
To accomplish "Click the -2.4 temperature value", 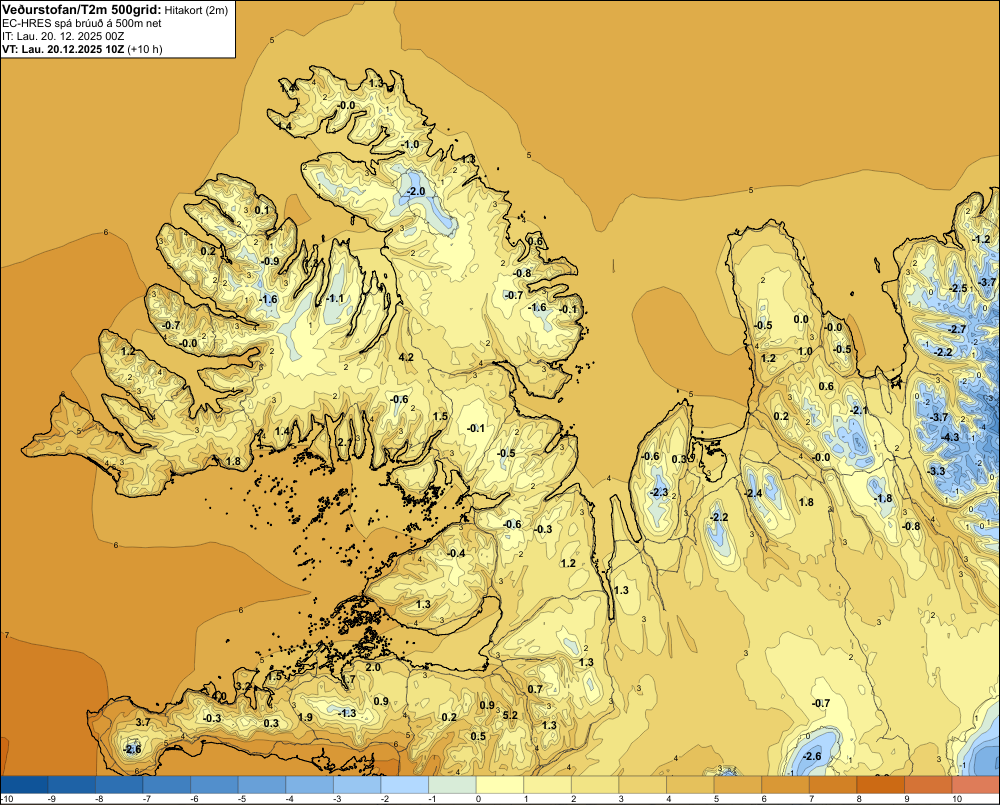I will [753, 494].
